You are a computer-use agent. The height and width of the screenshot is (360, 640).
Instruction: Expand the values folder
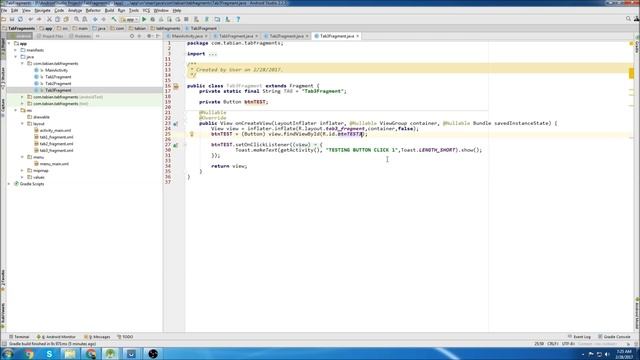(x=22, y=177)
